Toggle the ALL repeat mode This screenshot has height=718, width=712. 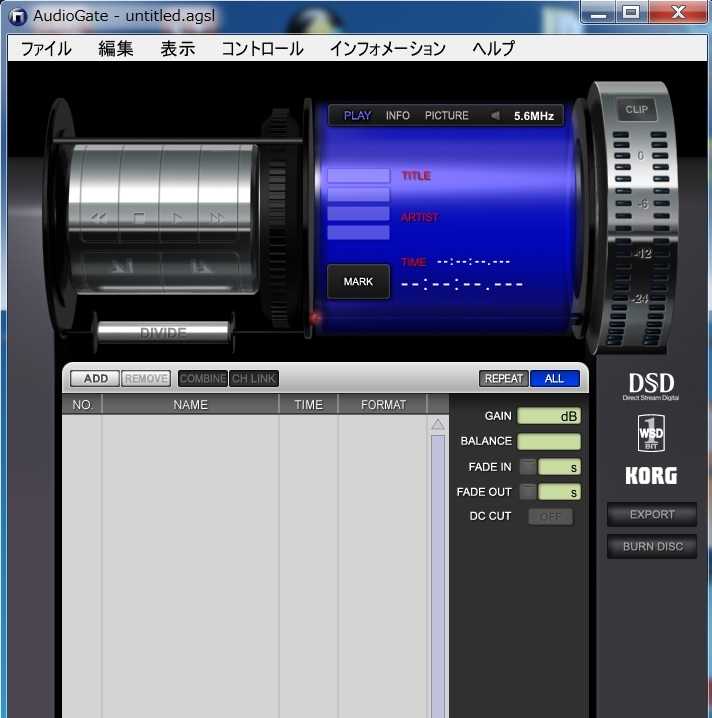pos(554,379)
